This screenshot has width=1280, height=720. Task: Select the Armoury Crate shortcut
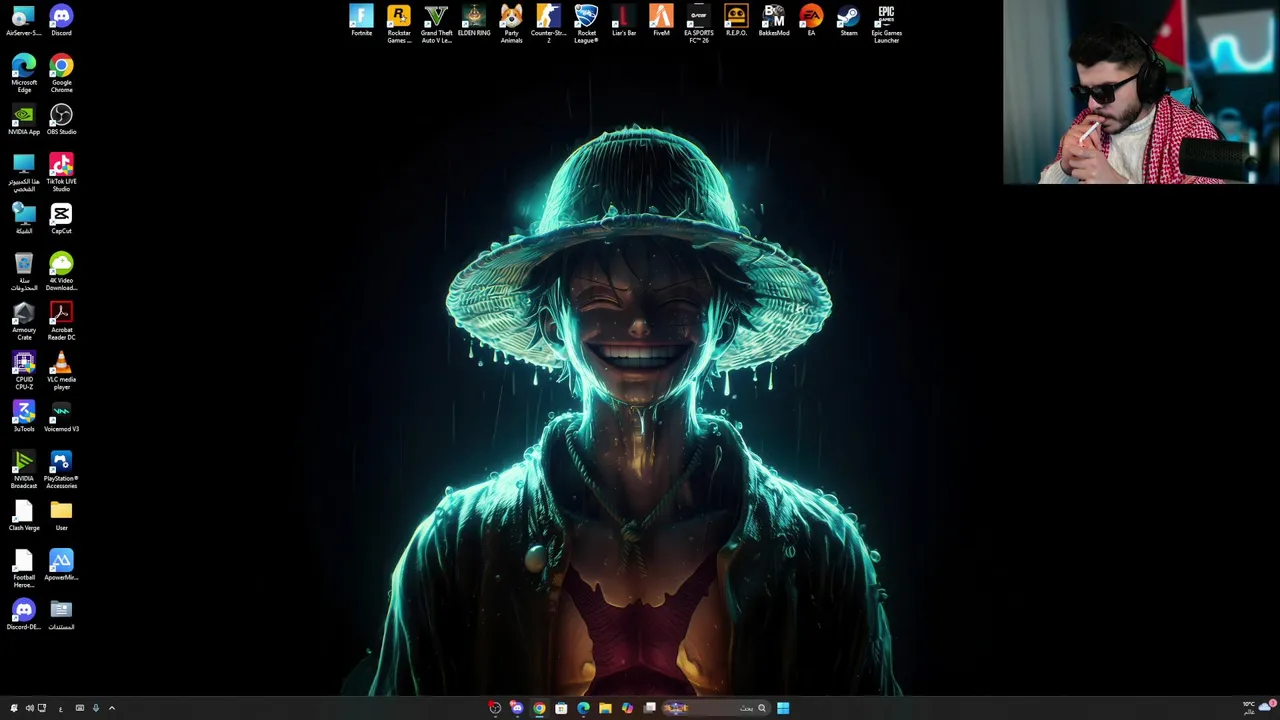(x=24, y=322)
